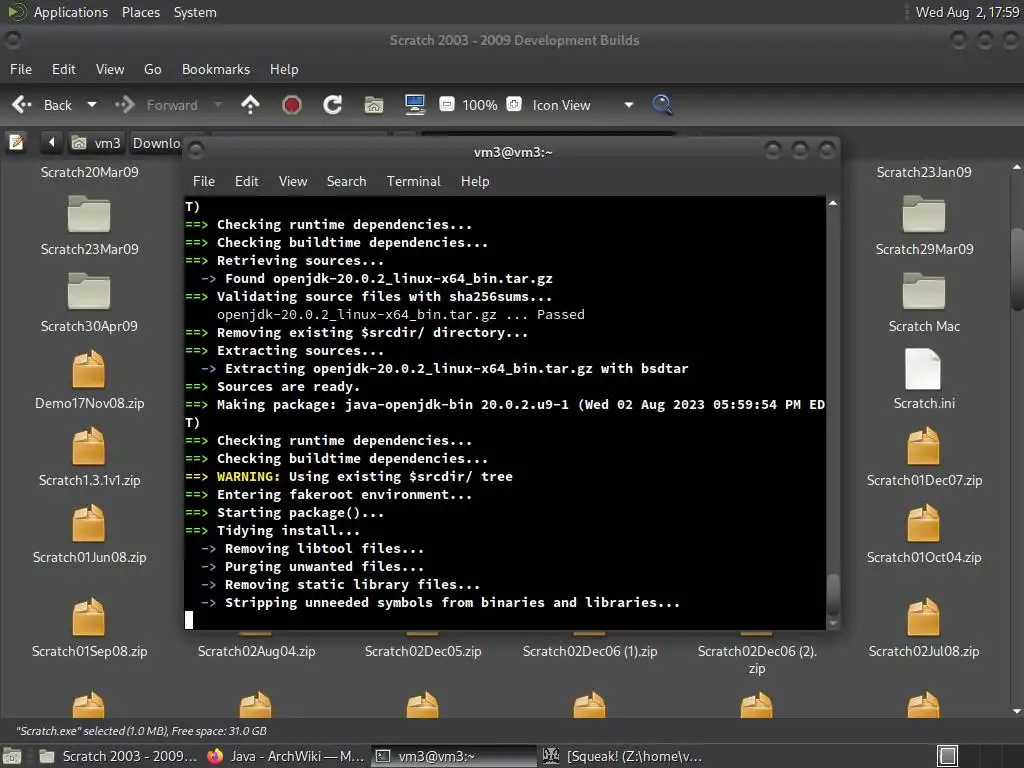The width and height of the screenshot is (1024, 768).
Task: Select the Scratch01Sep08.zip archive
Action: pos(89,627)
